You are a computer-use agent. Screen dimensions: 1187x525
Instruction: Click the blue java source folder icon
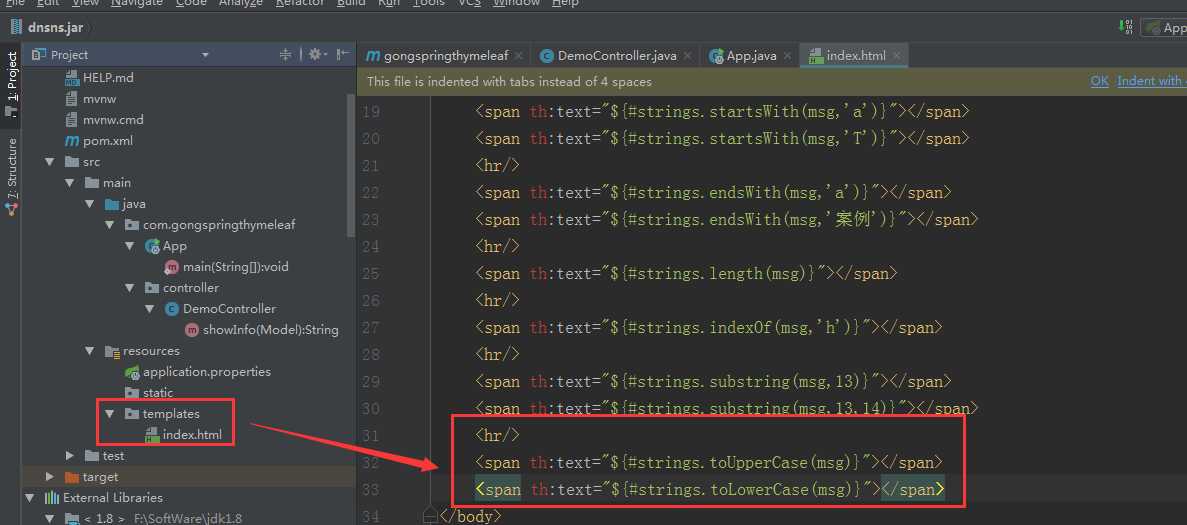coord(112,204)
